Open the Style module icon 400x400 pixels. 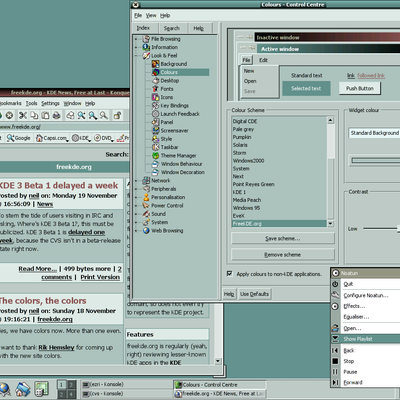[156, 139]
